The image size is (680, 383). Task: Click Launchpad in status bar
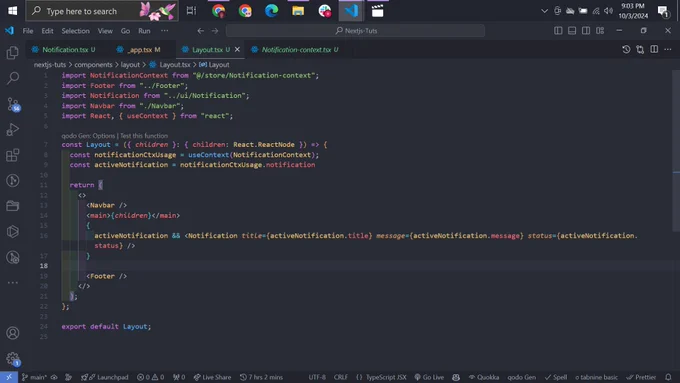point(105,377)
